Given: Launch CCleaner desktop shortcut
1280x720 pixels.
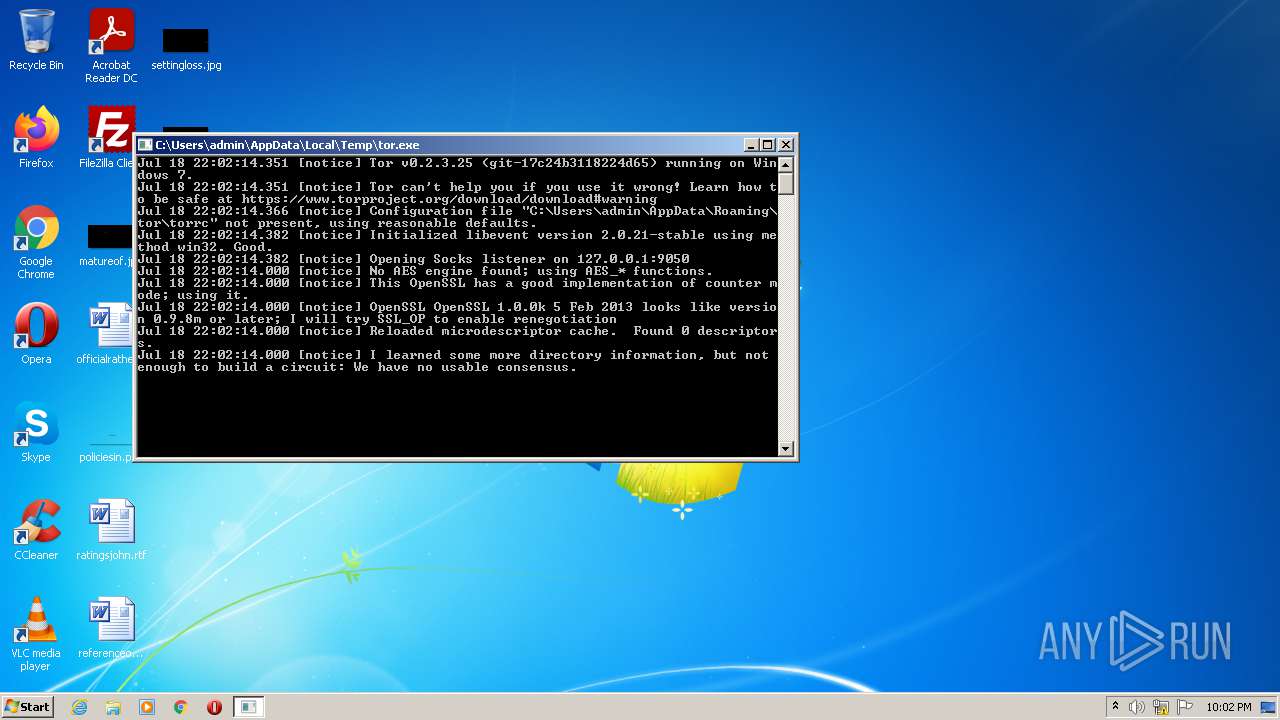Looking at the screenshot, I should pos(36,529).
